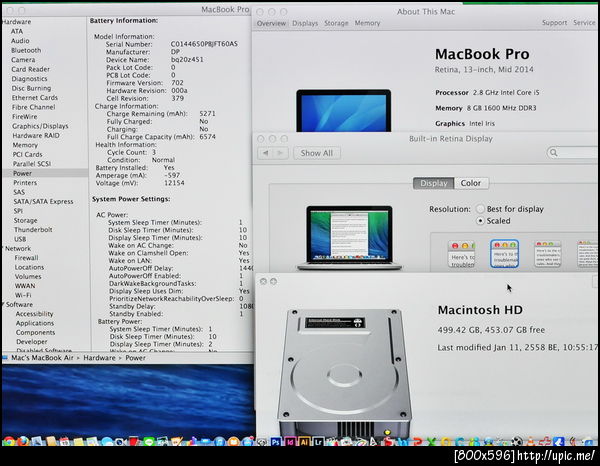
Task: Select Printers in the sidebar
Action: [x=25, y=183]
